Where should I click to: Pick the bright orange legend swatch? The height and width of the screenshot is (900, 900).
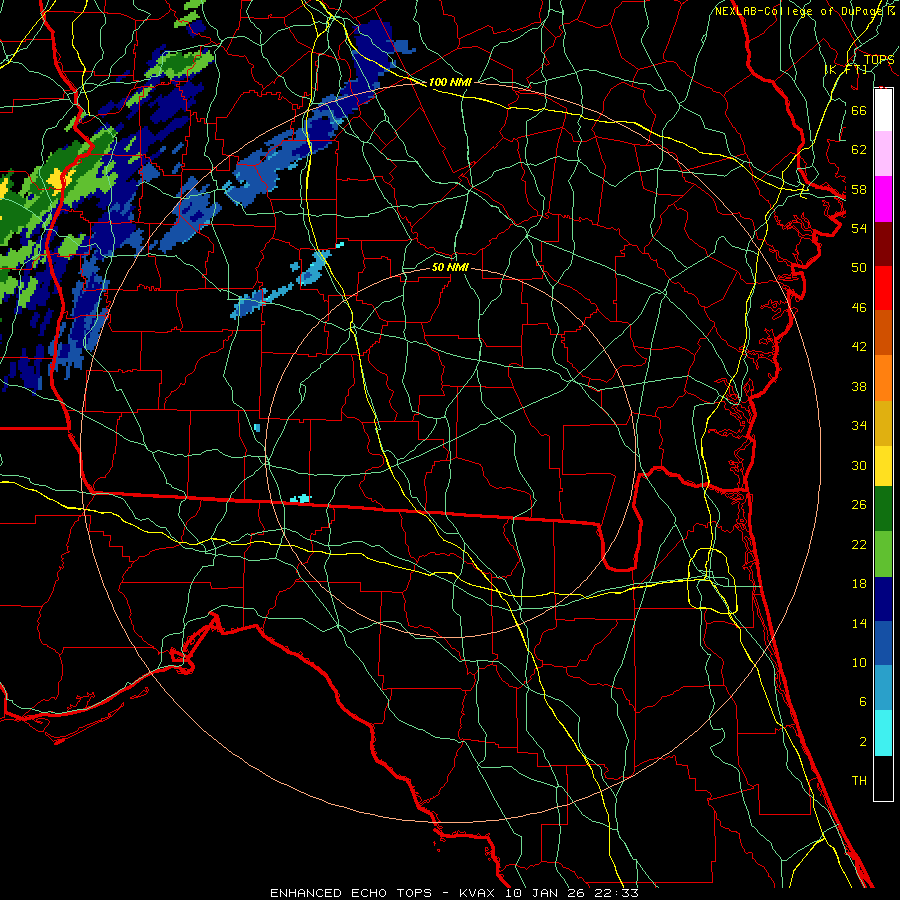tap(883, 378)
